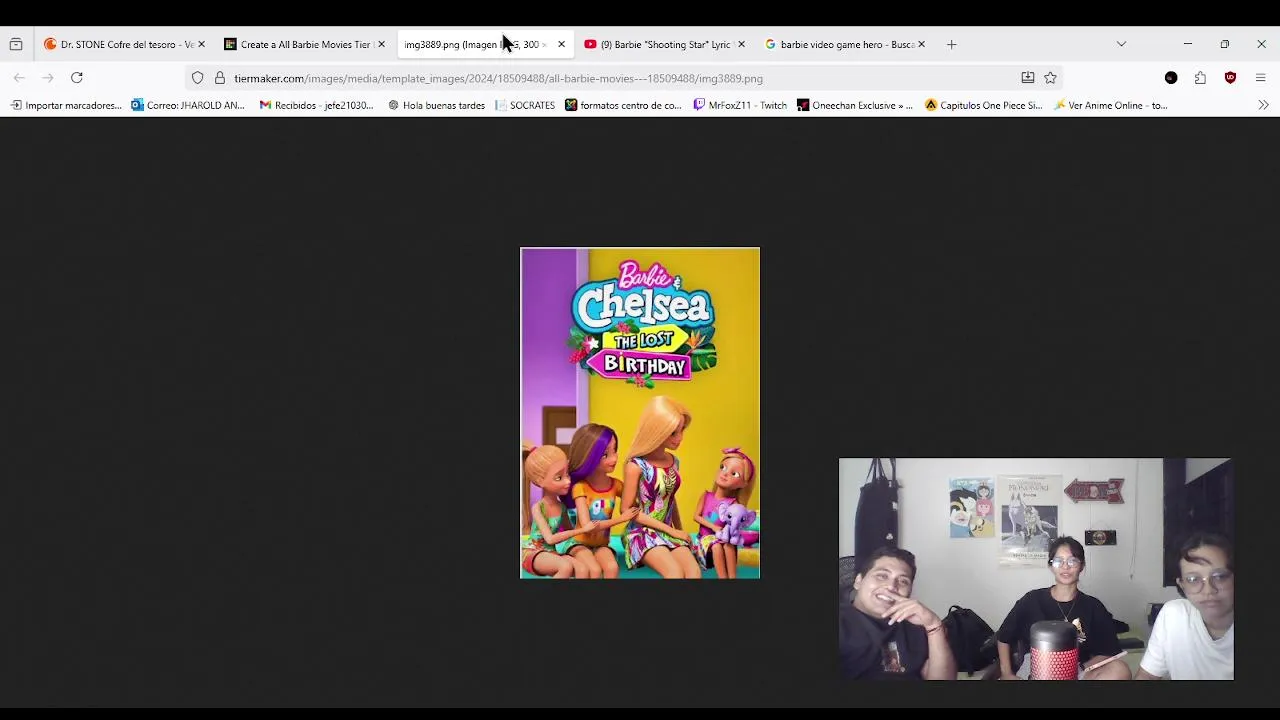Close the Barbie Shooting Star YouTube tab
Image resolution: width=1280 pixels, height=720 pixels.
[x=741, y=44]
